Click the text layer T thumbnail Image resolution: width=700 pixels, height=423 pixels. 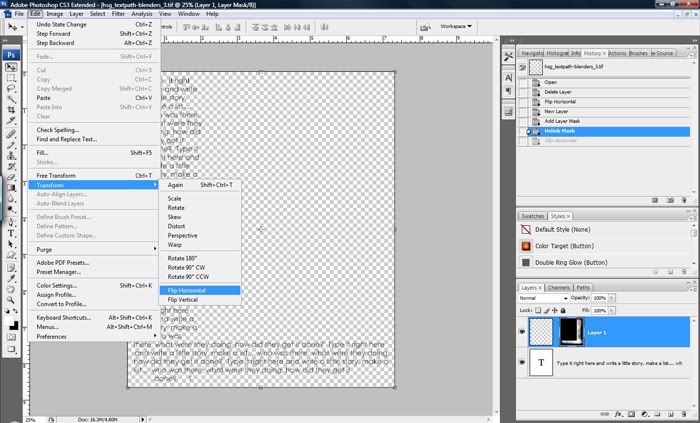point(541,363)
